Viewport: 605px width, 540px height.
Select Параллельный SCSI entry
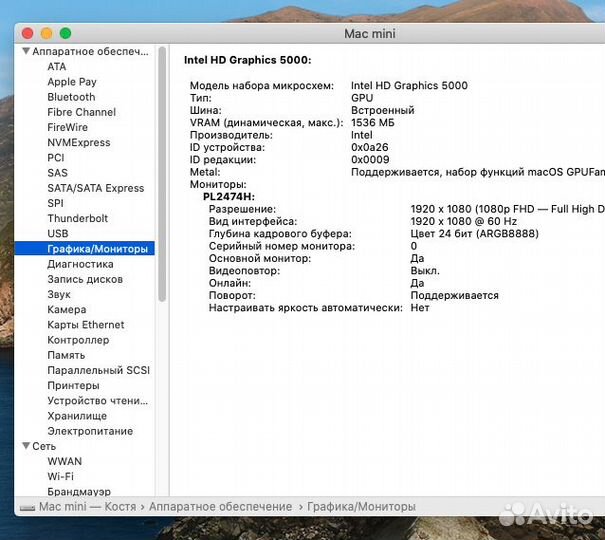tap(98, 370)
